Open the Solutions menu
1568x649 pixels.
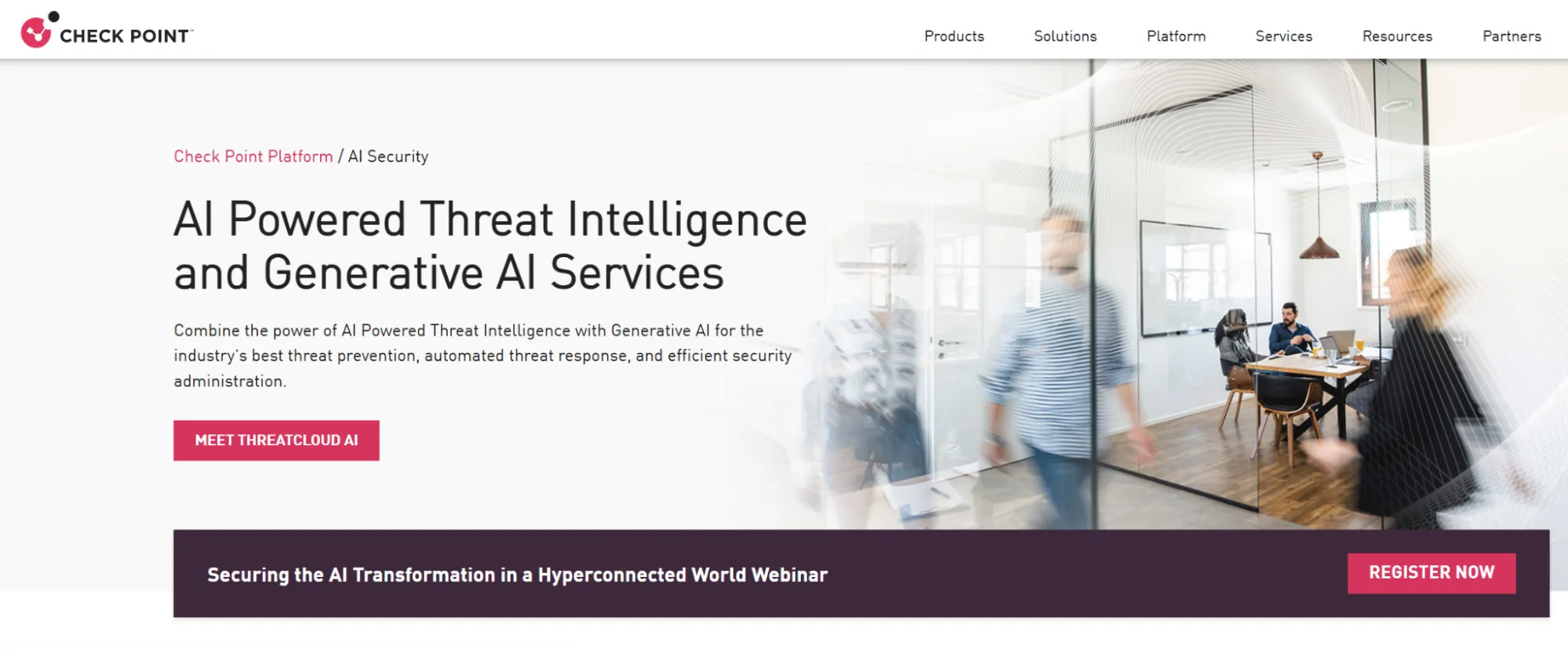tap(1065, 36)
